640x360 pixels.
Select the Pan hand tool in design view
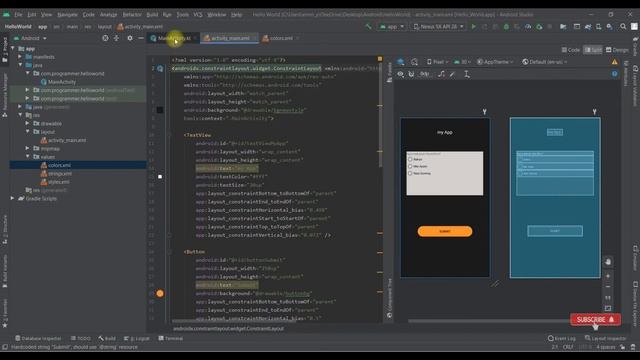(608, 262)
